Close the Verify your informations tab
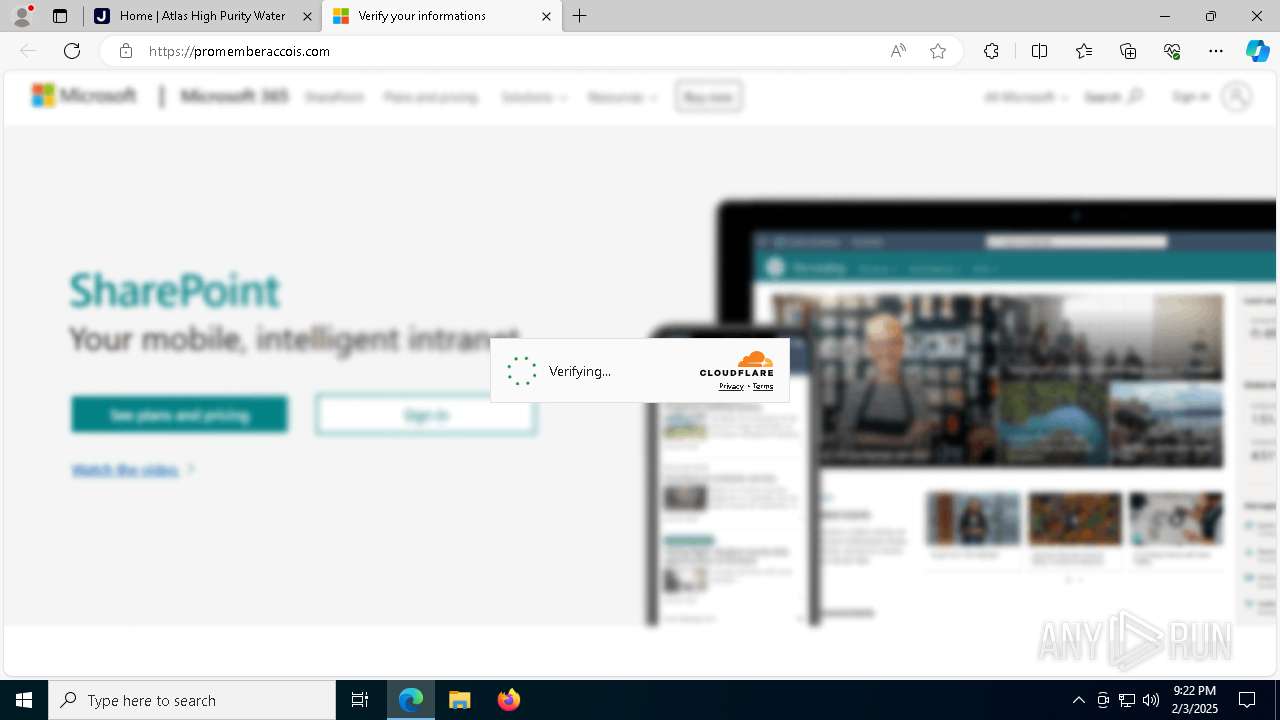This screenshot has width=1280, height=720. (546, 16)
